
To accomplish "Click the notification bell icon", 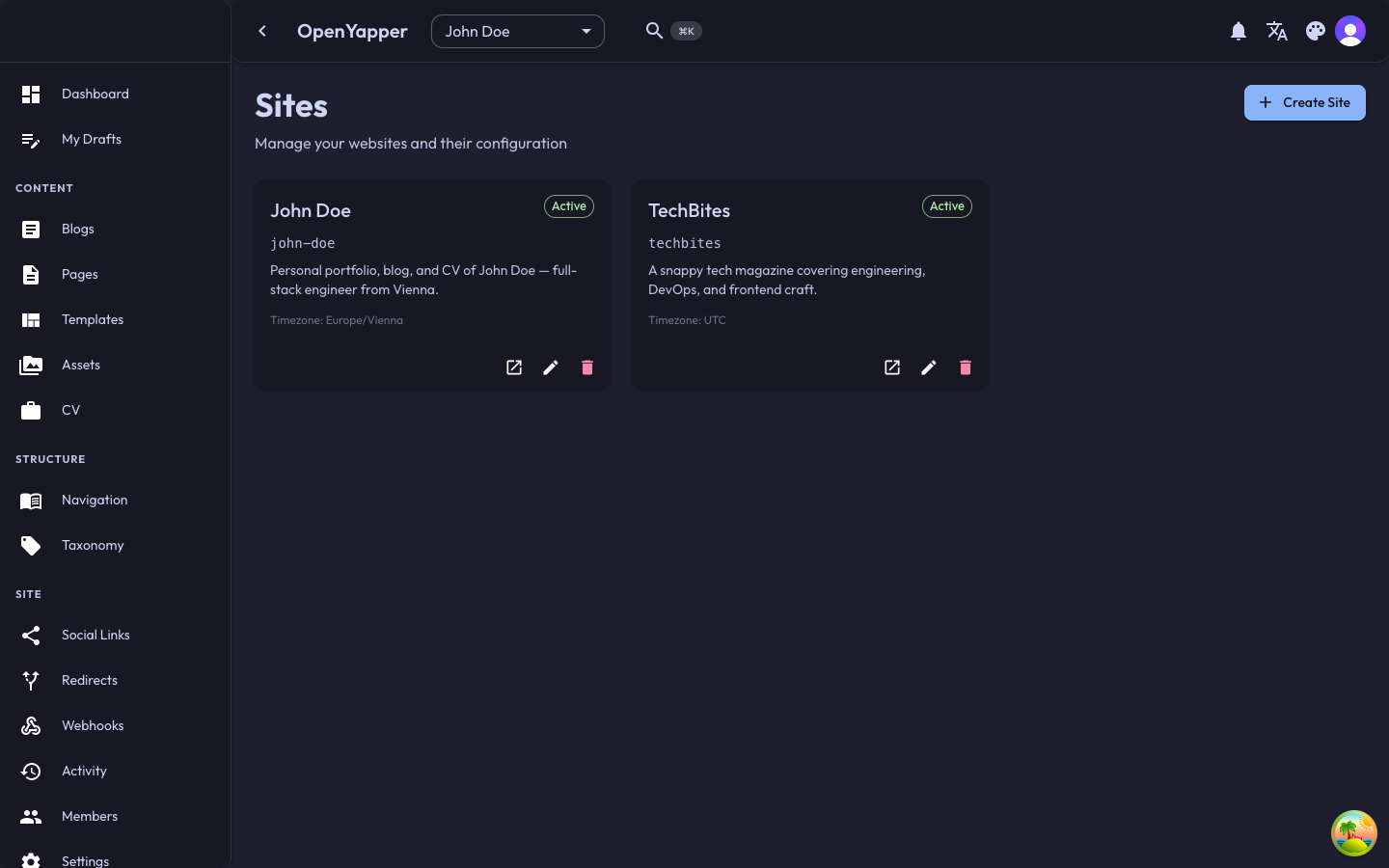I will [x=1239, y=31].
